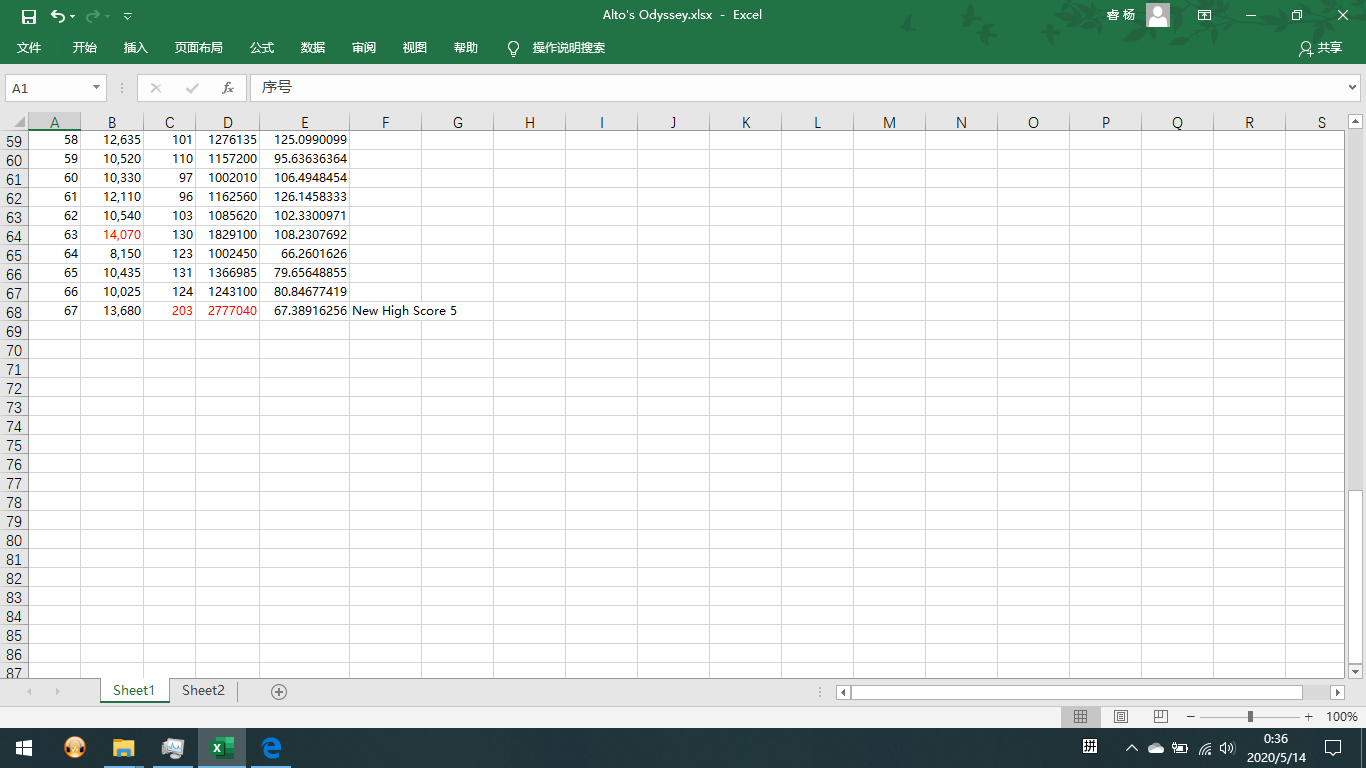Image resolution: width=1366 pixels, height=768 pixels.
Task: Open the 帮助 ribbon tab
Action: coord(466,48)
